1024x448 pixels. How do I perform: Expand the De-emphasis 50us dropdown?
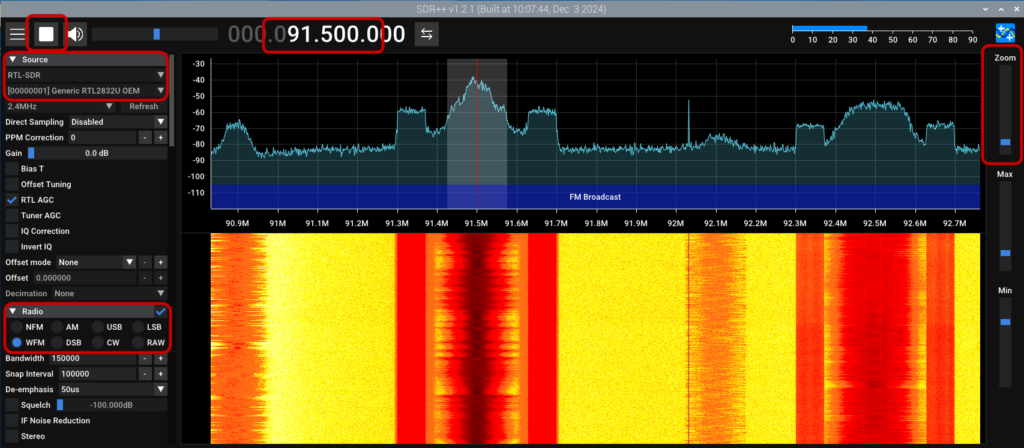pyautogui.click(x=112, y=388)
